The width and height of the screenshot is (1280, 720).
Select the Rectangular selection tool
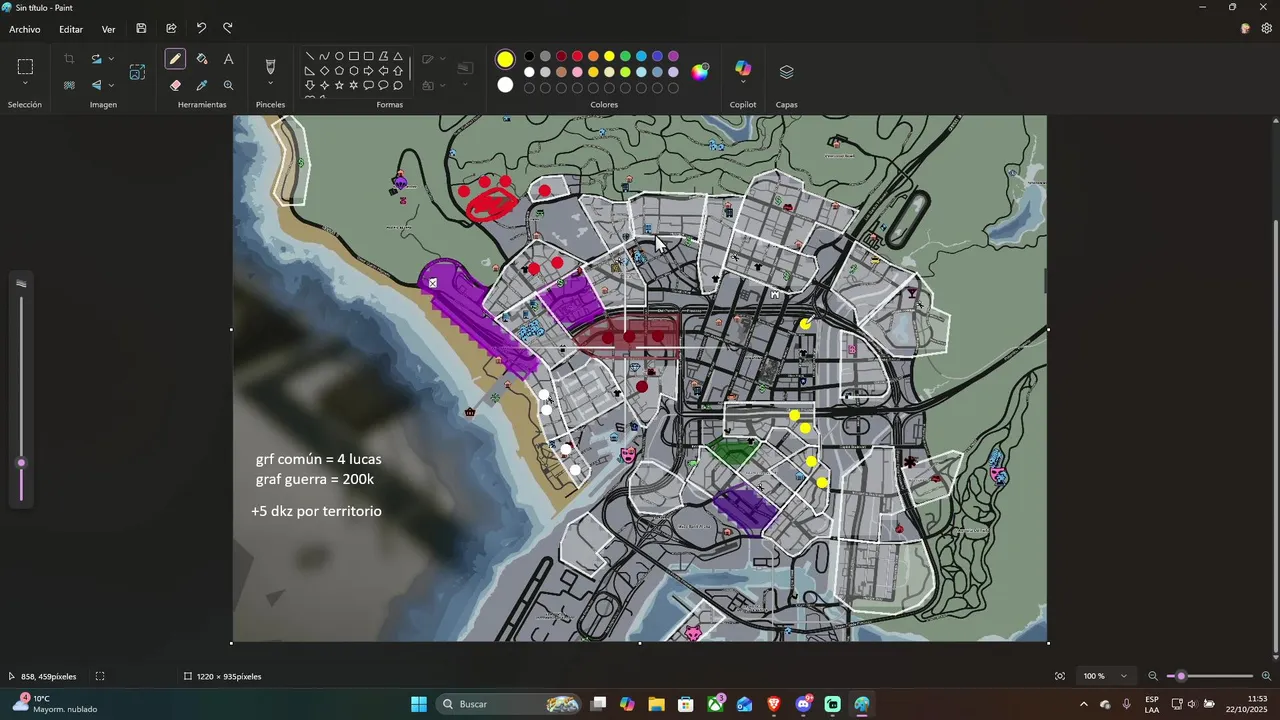click(x=25, y=67)
